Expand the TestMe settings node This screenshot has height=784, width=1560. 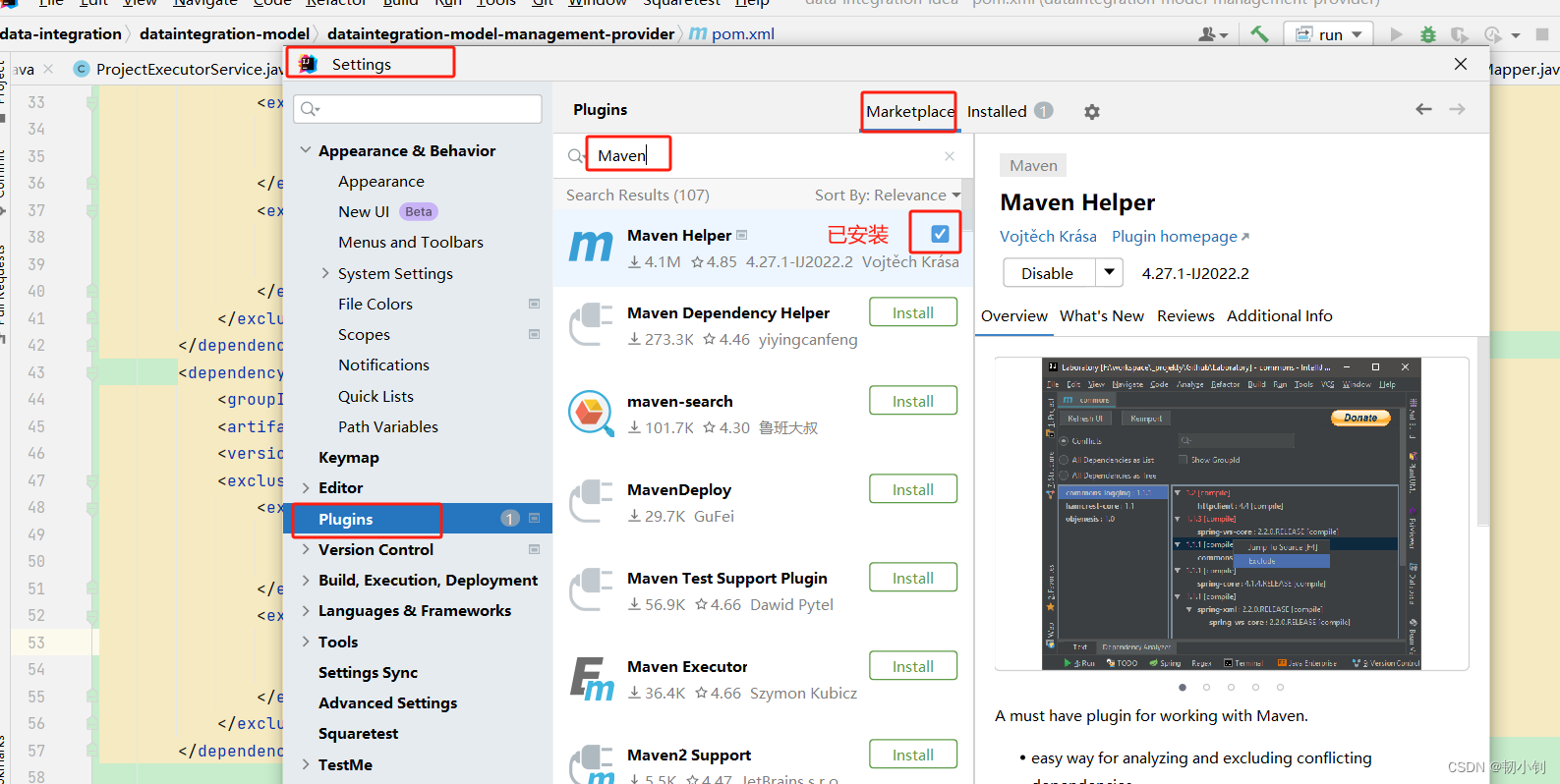(306, 764)
